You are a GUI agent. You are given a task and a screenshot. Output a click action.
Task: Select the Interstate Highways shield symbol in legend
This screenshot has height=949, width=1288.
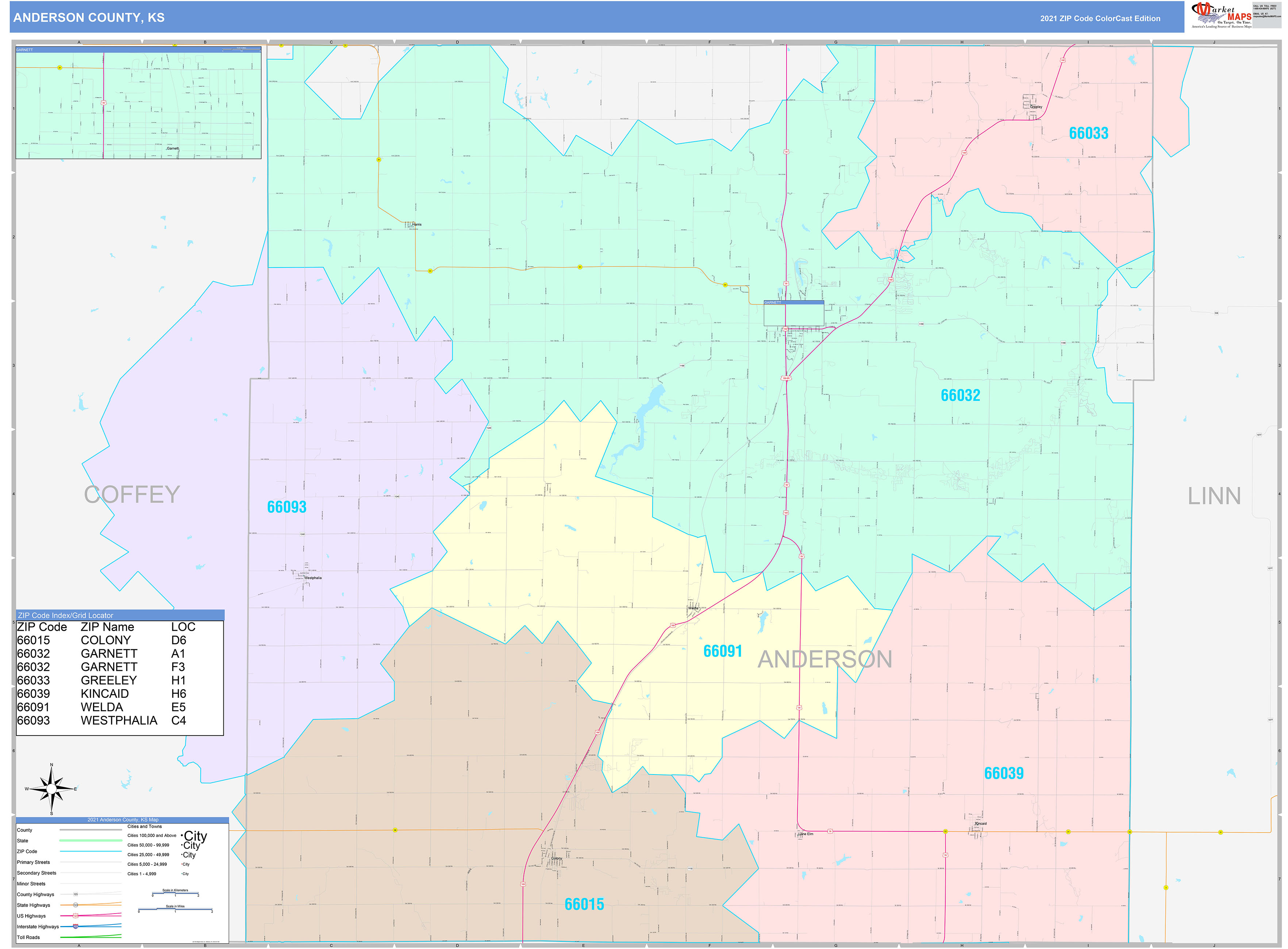(x=76, y=927)
